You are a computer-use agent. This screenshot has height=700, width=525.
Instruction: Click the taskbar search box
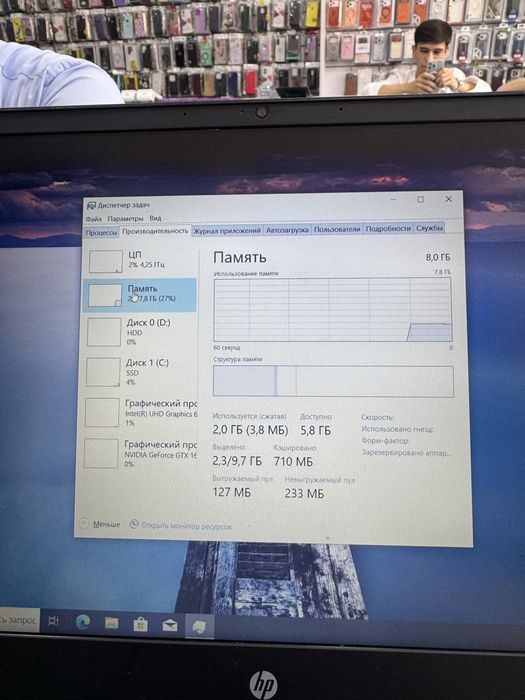(x=19, y=620)
